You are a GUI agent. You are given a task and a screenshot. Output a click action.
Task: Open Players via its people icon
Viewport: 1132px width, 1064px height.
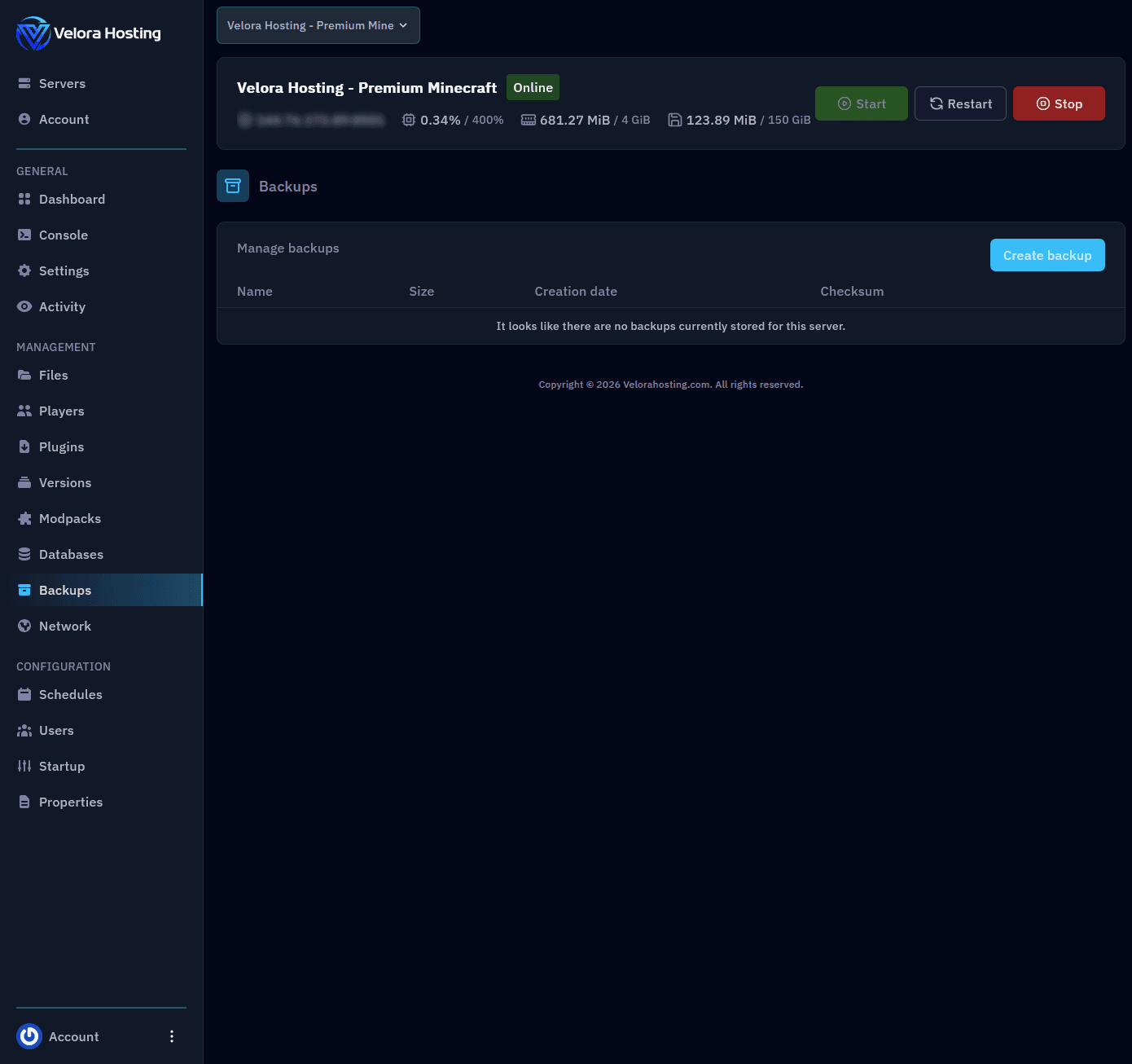pos(24,411)
